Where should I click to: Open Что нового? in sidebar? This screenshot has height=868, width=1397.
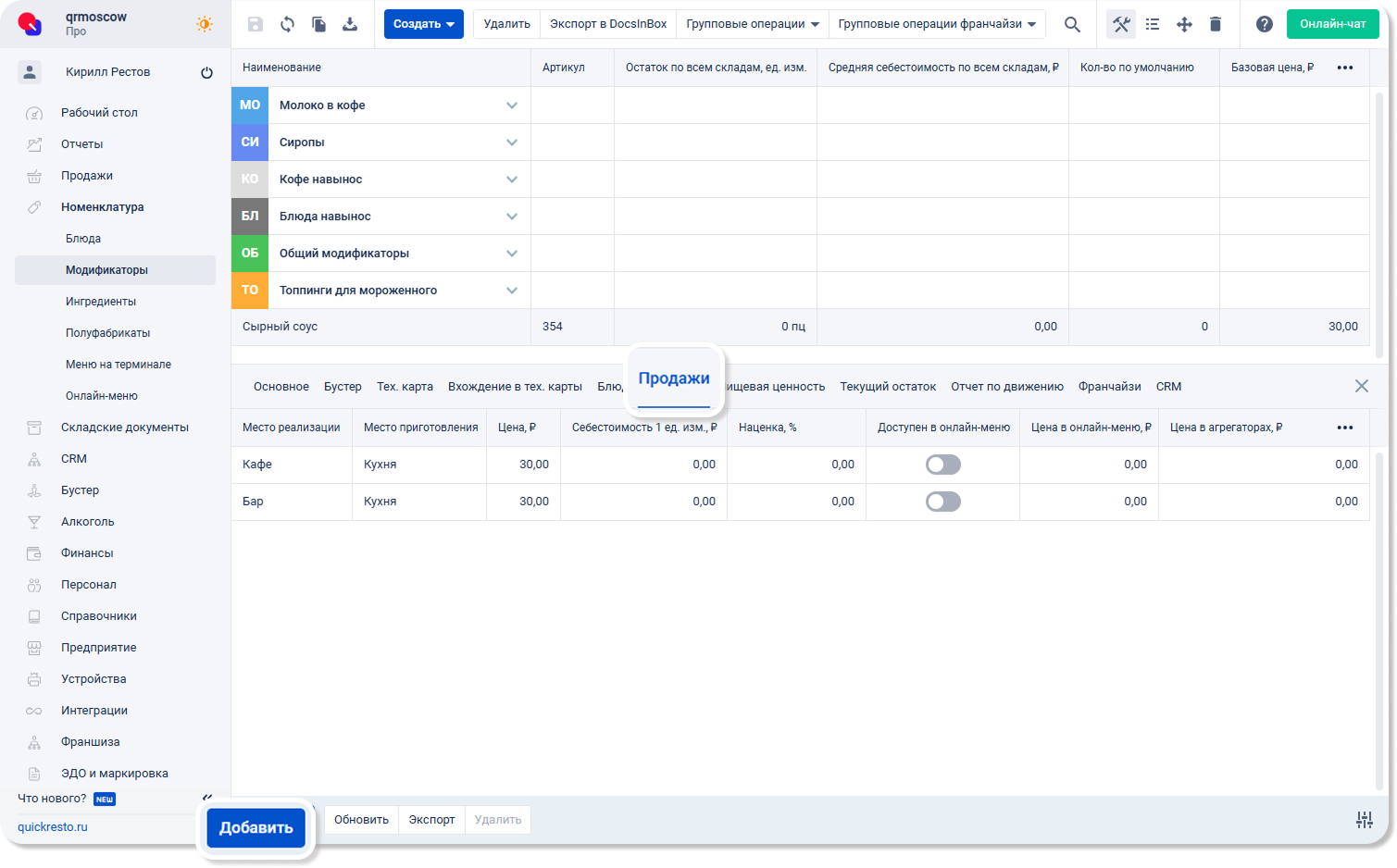tap(52, 799)
